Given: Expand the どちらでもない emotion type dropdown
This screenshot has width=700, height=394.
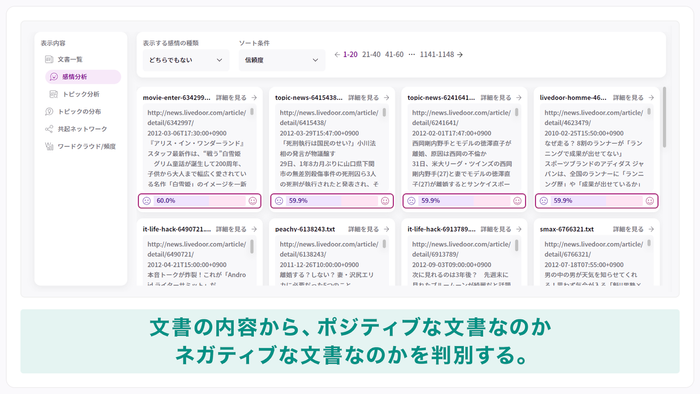Looking at the screenshot, I should 186,60.
